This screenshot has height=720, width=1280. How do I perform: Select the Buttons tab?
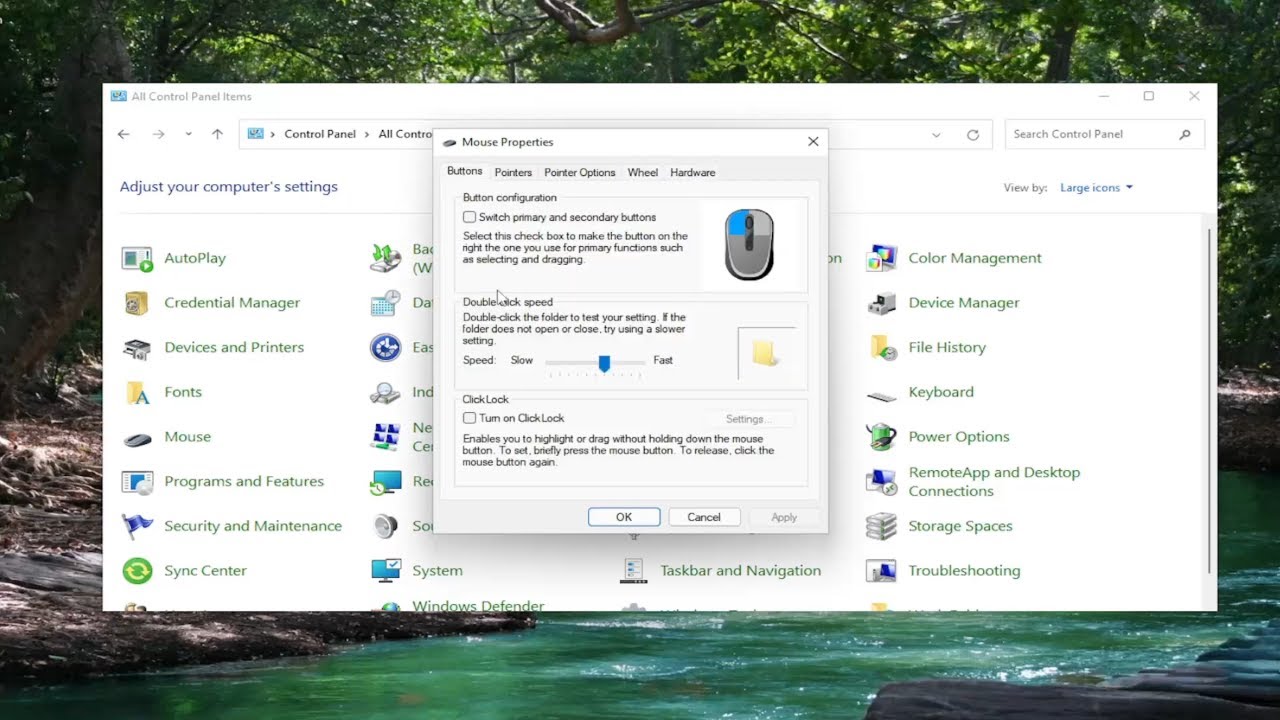[464, 172]
